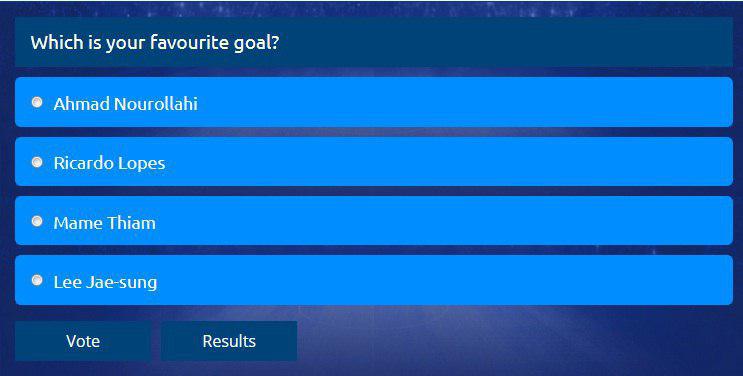Screen dimensions: 743x376
Task: Click empty area of Mame Thiam option bar
Action: click(x=445, y=220)
